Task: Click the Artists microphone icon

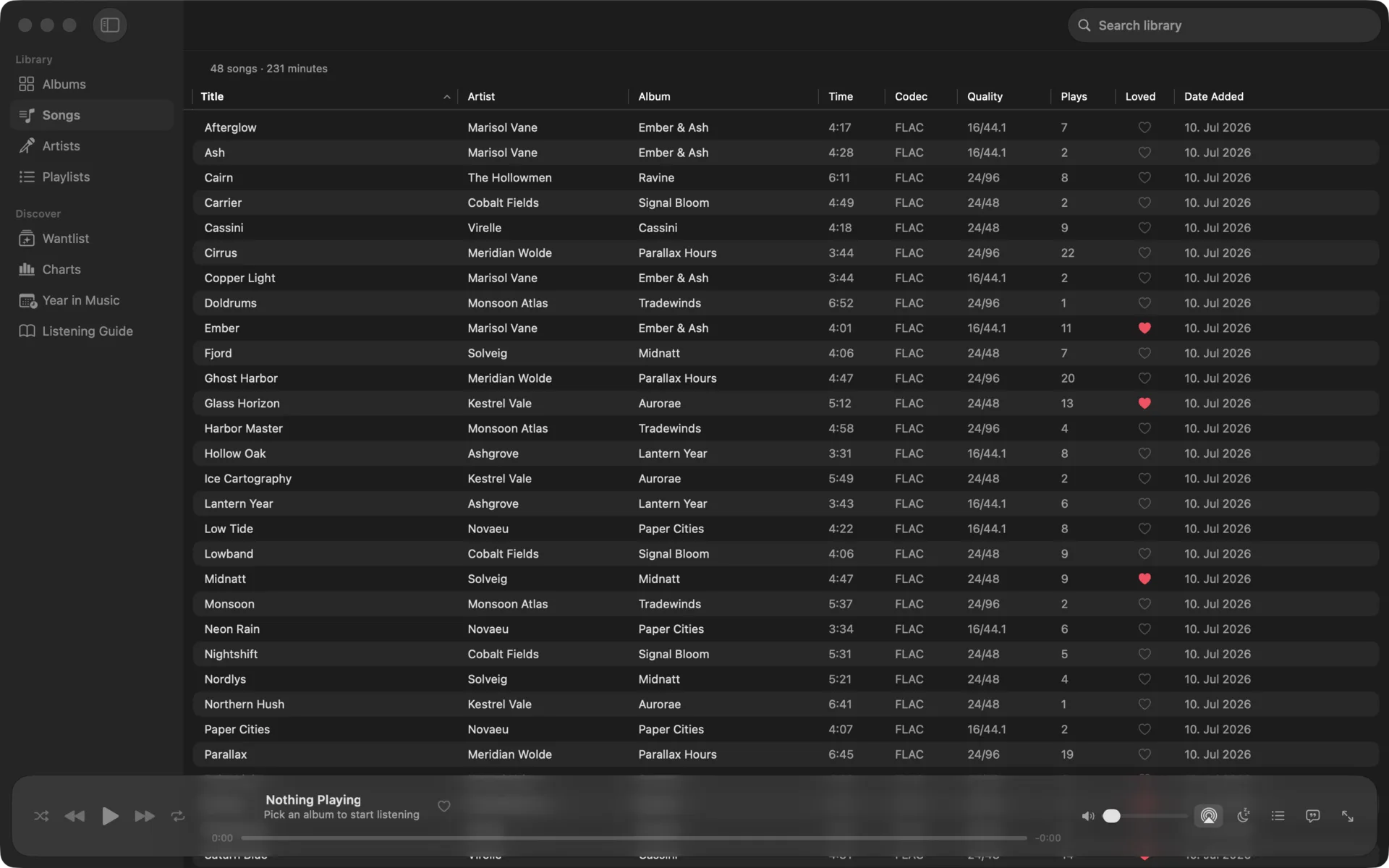Action: [x=27, y=146]
